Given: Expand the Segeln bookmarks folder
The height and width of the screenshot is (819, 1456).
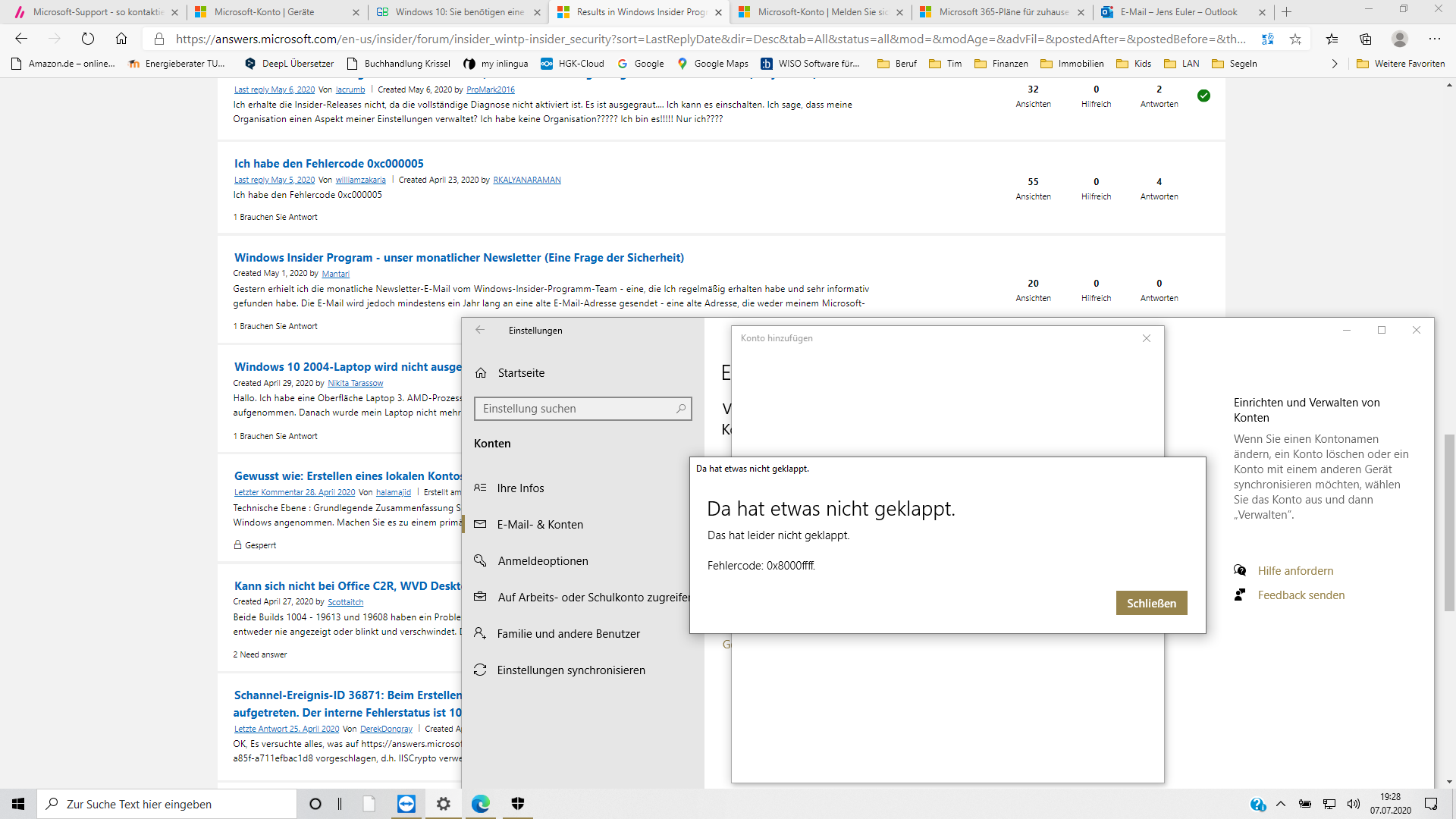Looking at the screenshot, I should point(1234,64).
